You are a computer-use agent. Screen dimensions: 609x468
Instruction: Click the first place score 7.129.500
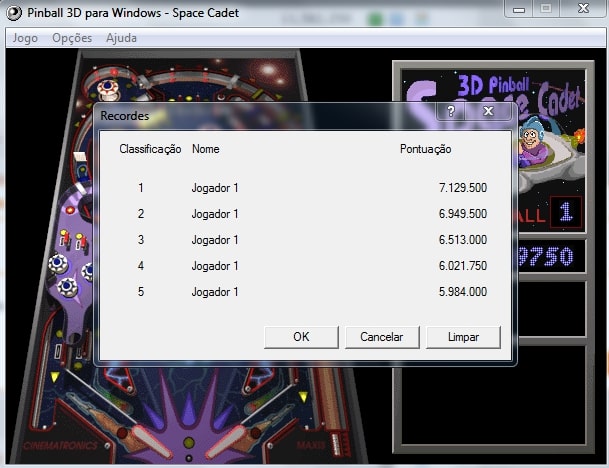click(x=463, y=188)
